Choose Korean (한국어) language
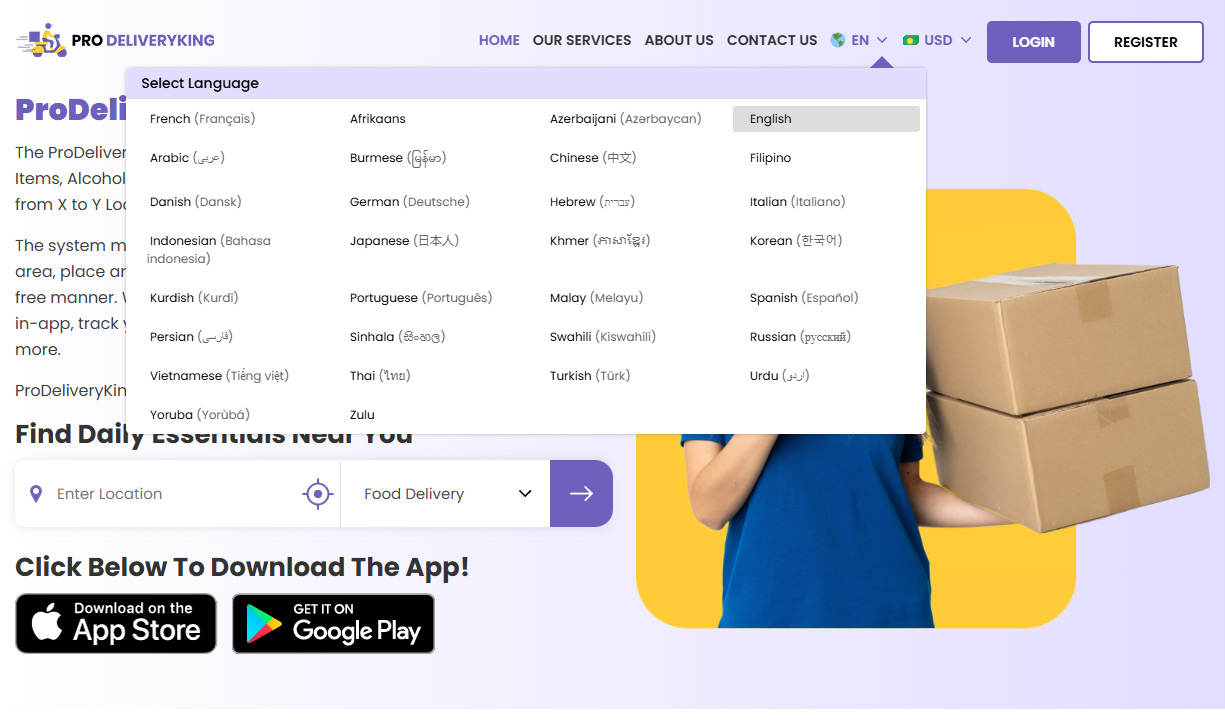Image resolution: width=1225 pixels, height=722 pixels. [x=796, y=241]
